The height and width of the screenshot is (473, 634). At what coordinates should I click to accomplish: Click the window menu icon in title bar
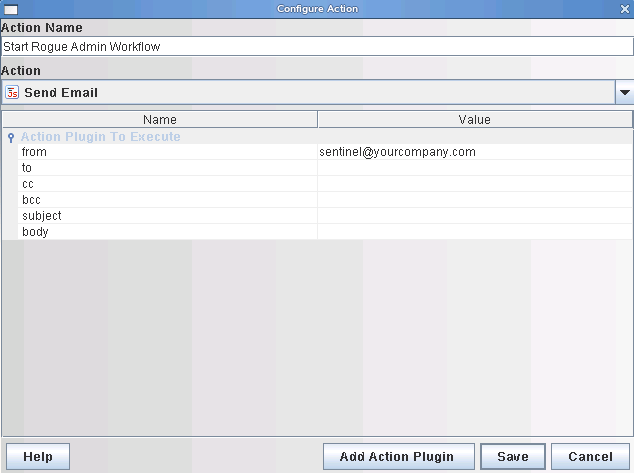[x=11, y=9]
